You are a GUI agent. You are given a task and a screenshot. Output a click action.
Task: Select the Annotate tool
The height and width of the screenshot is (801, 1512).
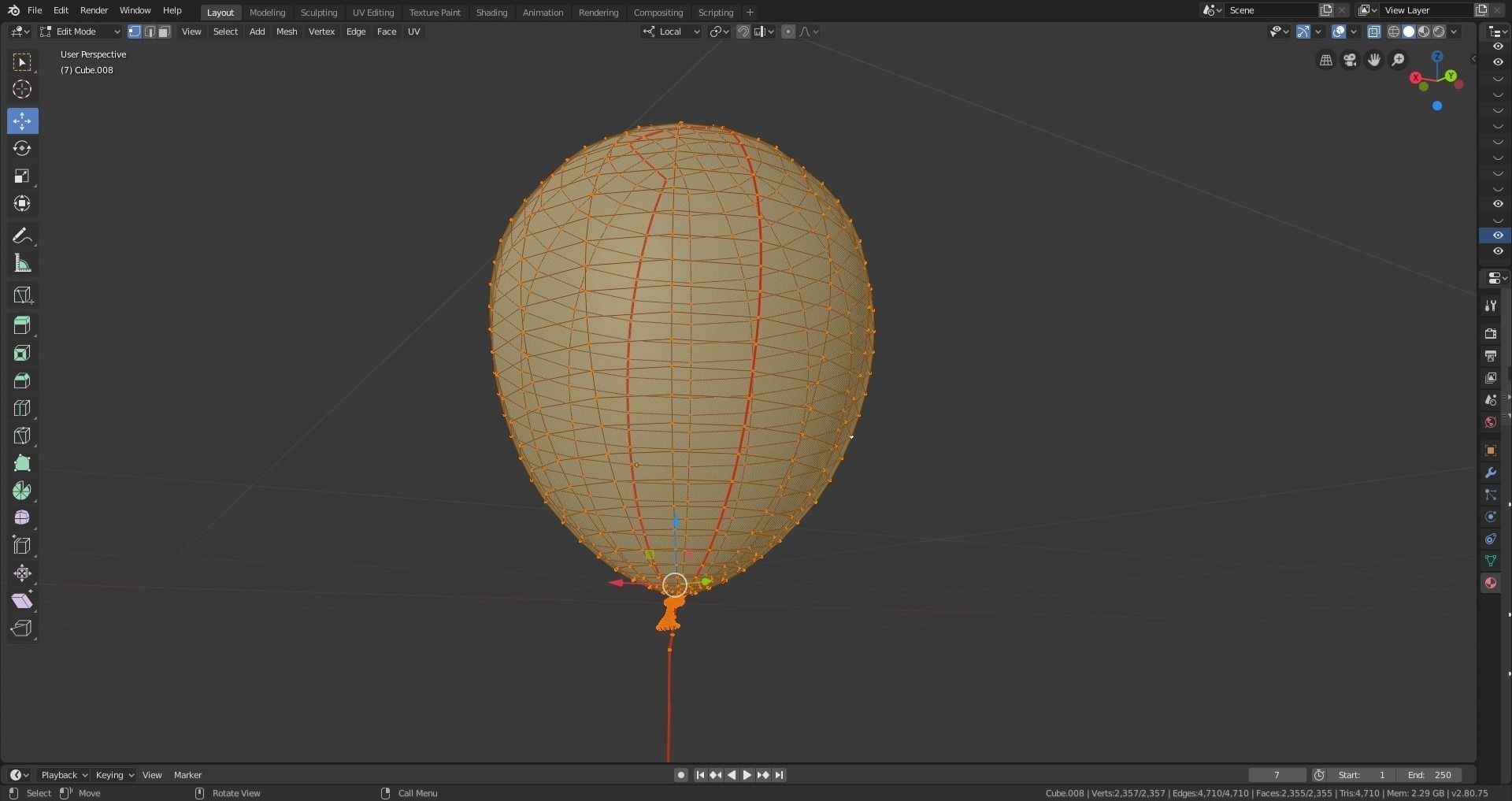22,235
